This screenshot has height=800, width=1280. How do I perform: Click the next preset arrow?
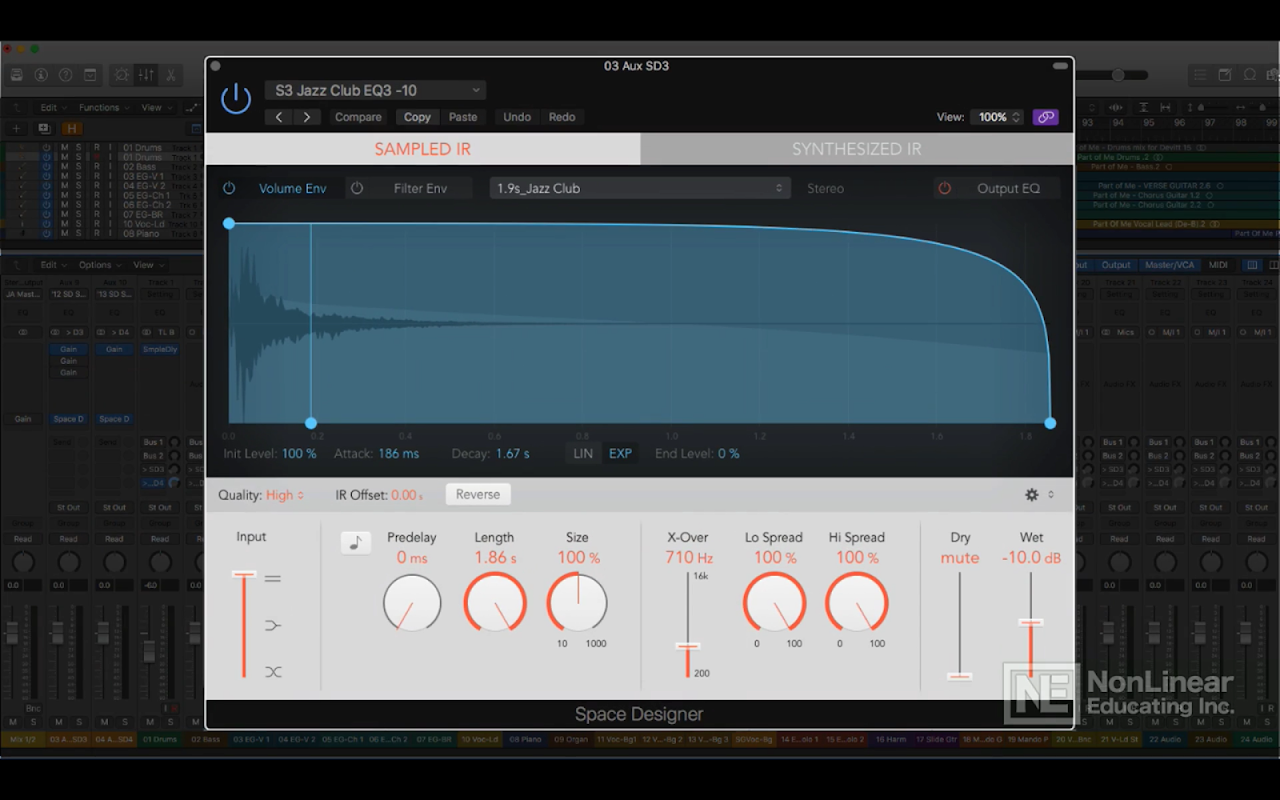(306, 117)
